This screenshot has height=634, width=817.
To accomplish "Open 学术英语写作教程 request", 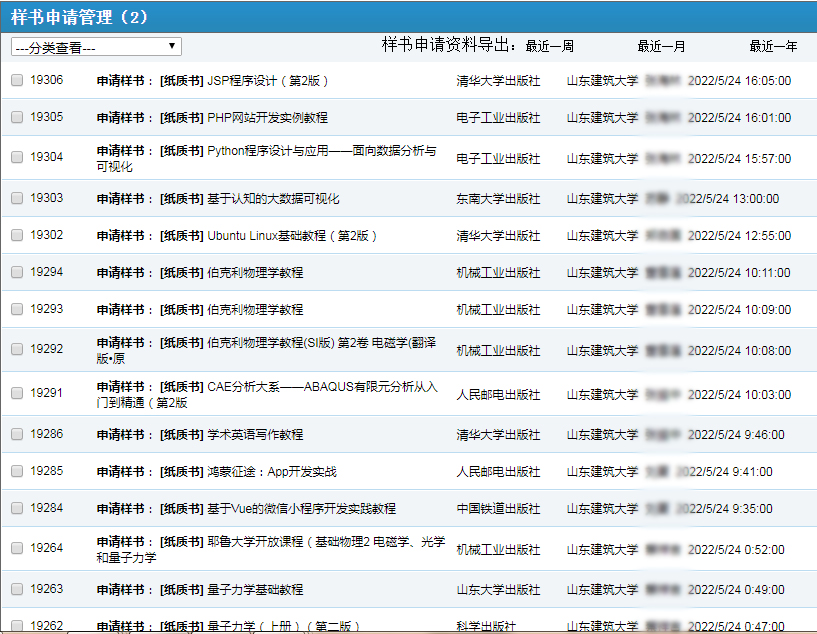I will (254, 435).
